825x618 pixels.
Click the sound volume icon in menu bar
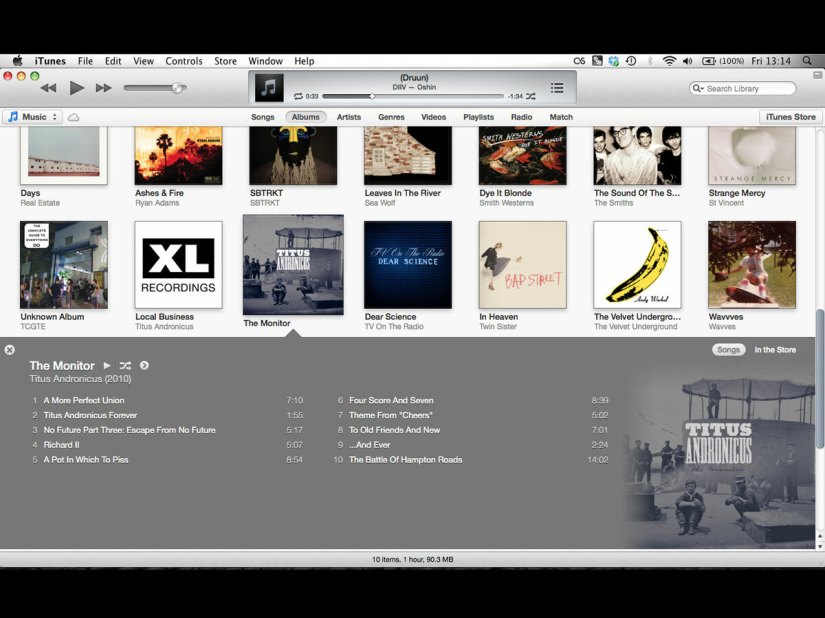(x=688, y=61)
